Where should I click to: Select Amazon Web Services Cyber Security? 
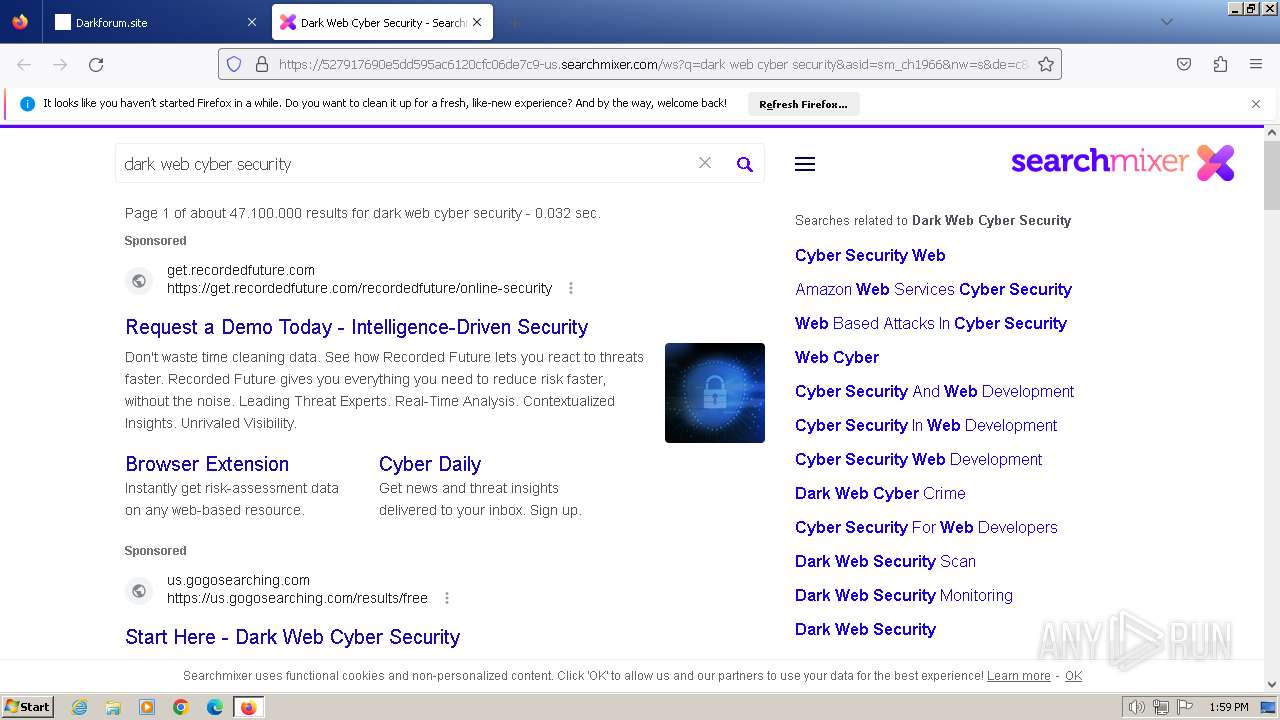(933, 289)
